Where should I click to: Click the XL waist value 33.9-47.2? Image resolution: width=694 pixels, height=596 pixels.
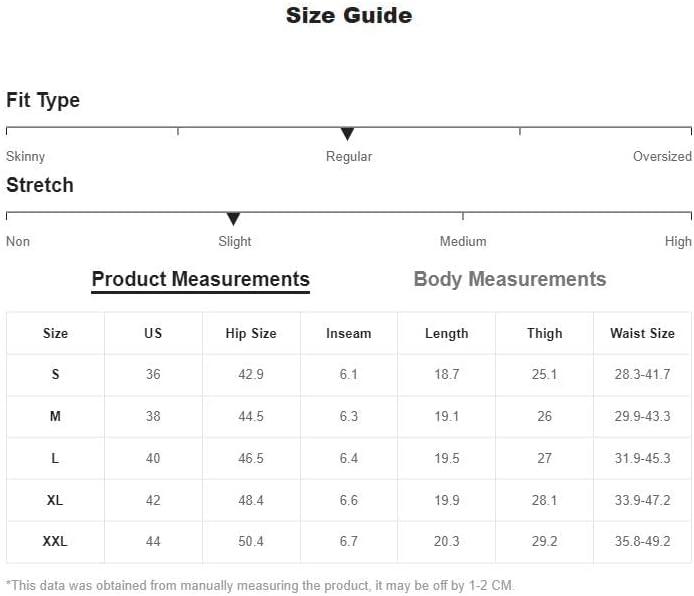[642, 500]
